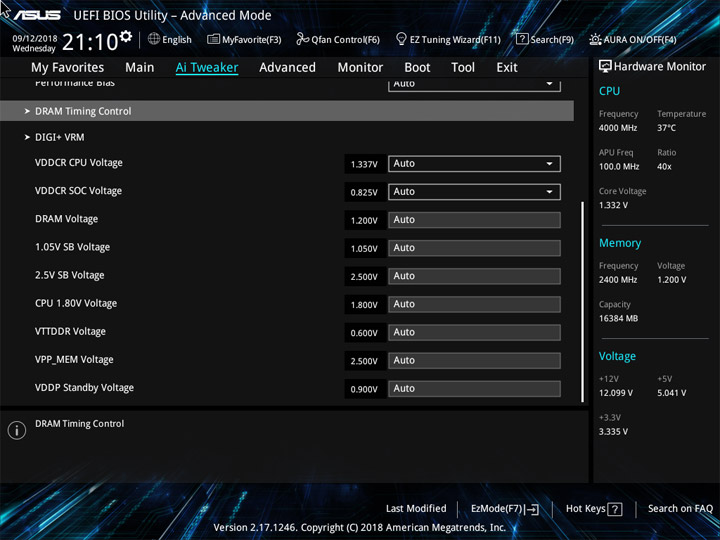Go to the Monitor tab

coord(360,68)
